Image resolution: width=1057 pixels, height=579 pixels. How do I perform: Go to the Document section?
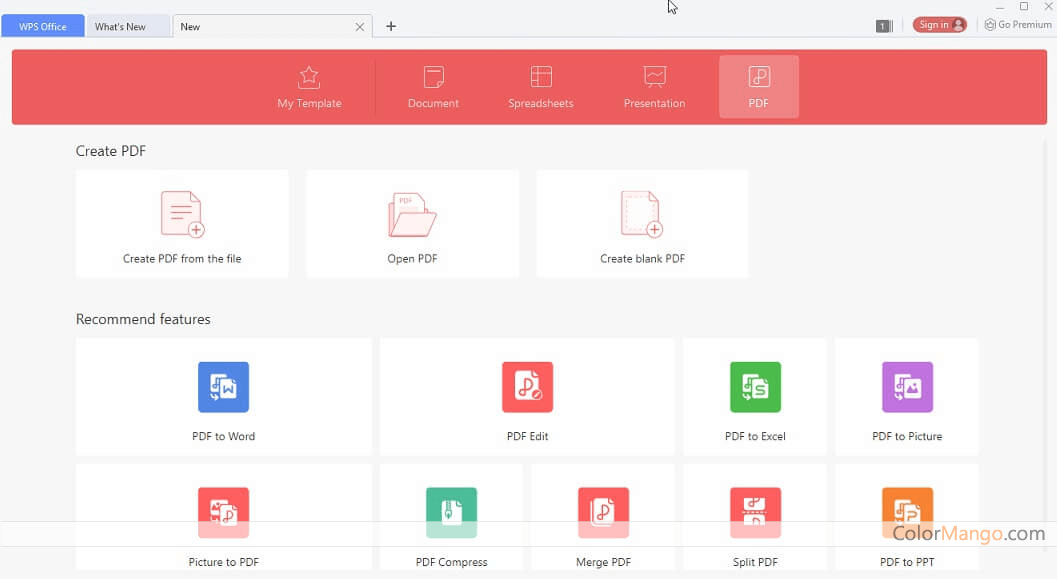tap(433, 88)
